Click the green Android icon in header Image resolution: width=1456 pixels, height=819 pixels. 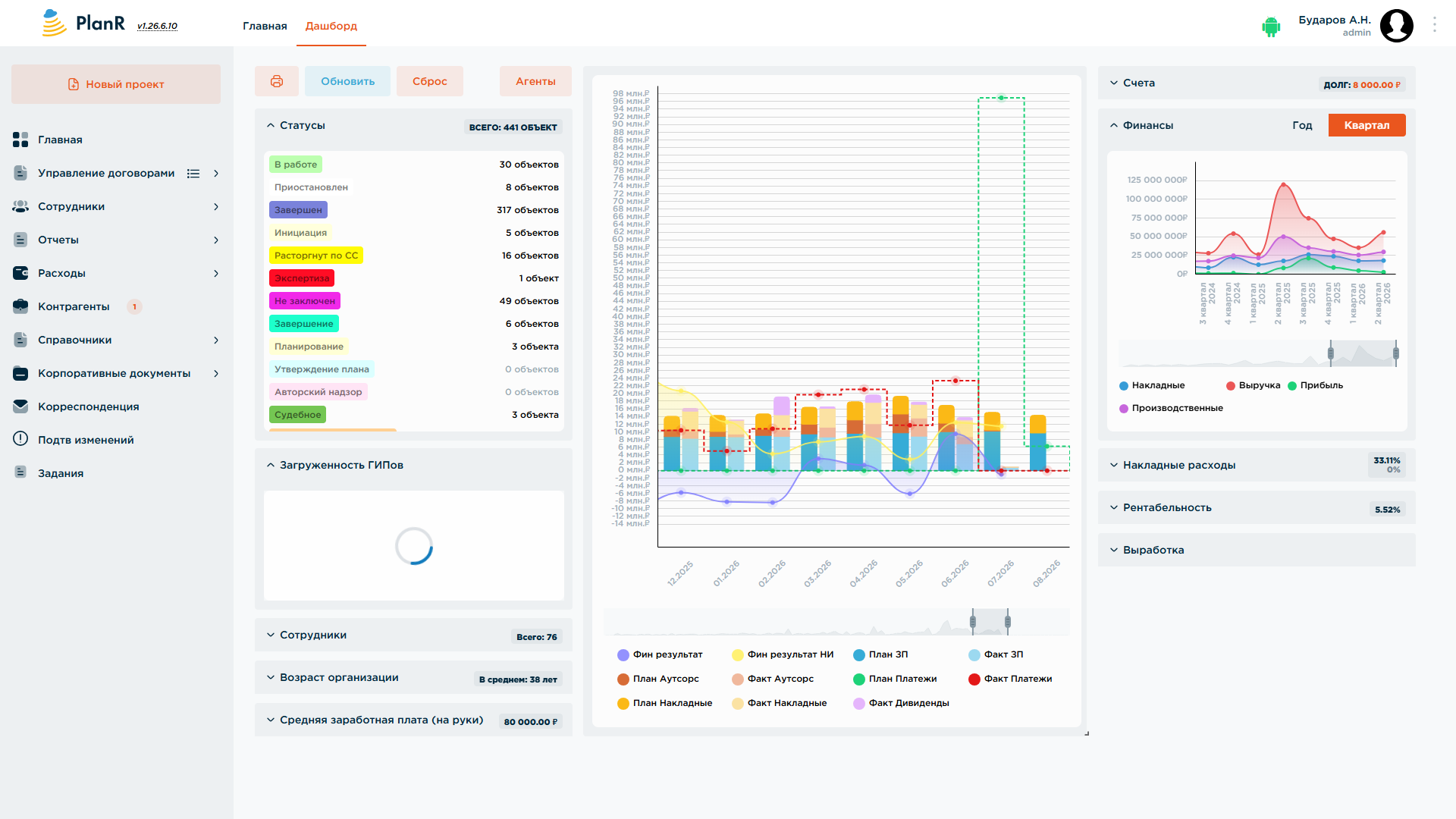click(x=1271, y=27)
